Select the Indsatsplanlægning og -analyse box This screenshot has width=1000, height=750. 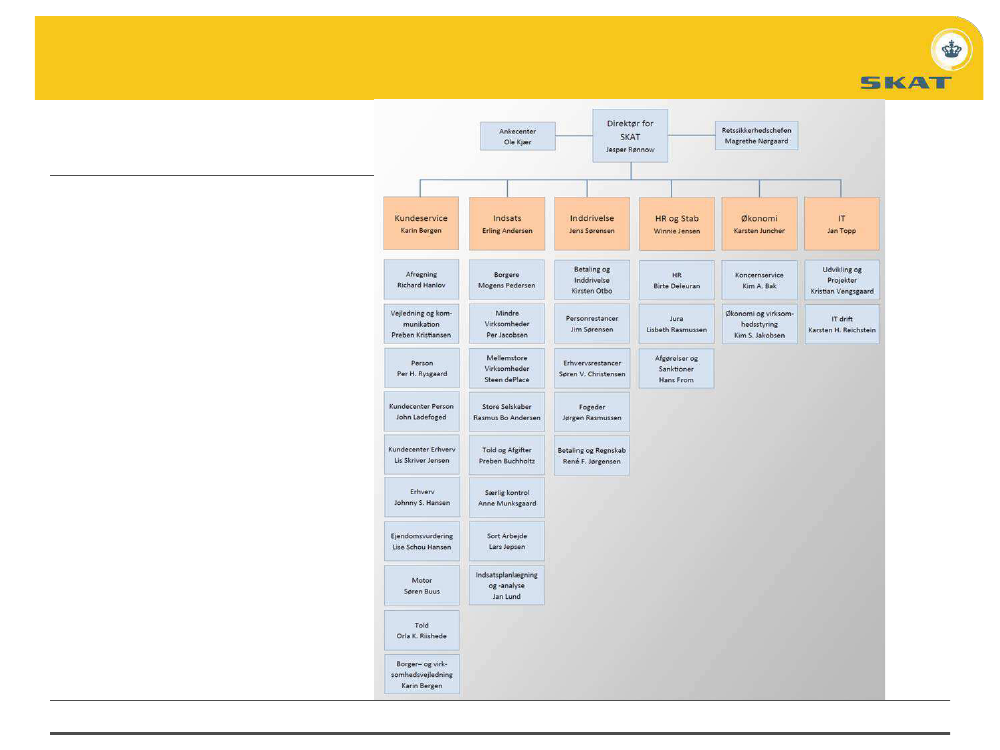click(x=507, y=585)
